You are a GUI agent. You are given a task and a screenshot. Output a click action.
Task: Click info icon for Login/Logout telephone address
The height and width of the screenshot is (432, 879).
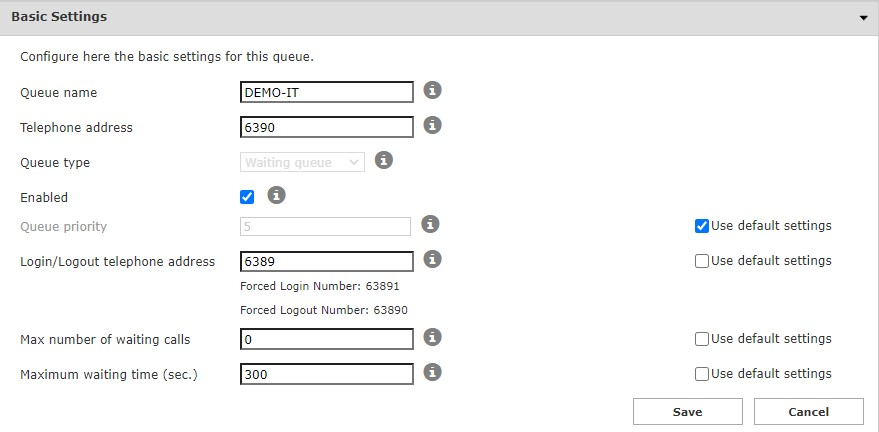pyautogui.click(x=432, y=260)
